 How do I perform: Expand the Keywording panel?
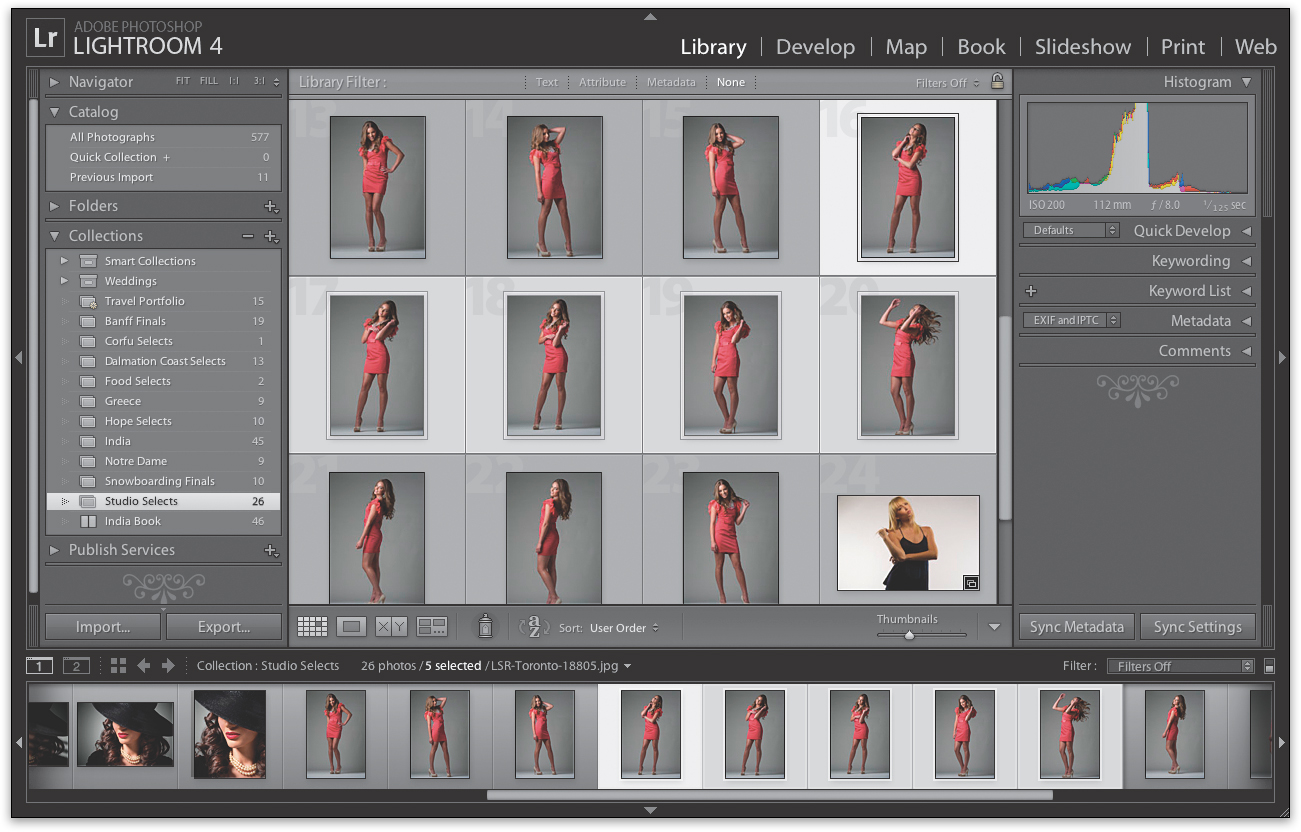pyautogui.click(x=1246, y=261)
